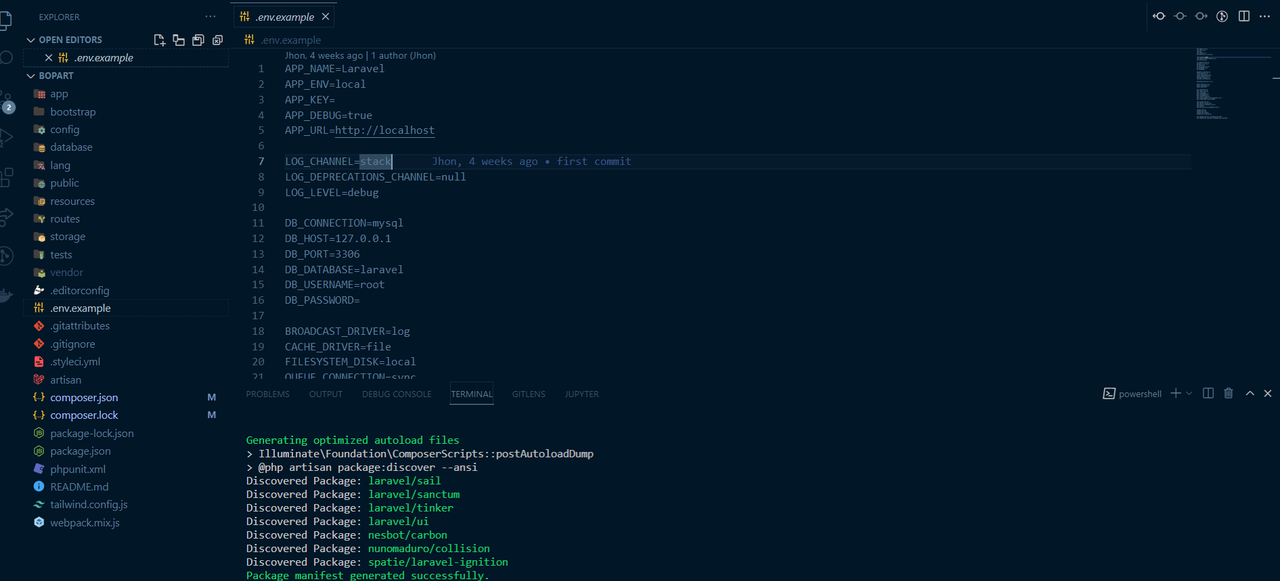Viewport: 1280px width, 581px height.
Task: Click the powershell terminal profile icon
Action: pyautogui.click(x=1109, y=394)
